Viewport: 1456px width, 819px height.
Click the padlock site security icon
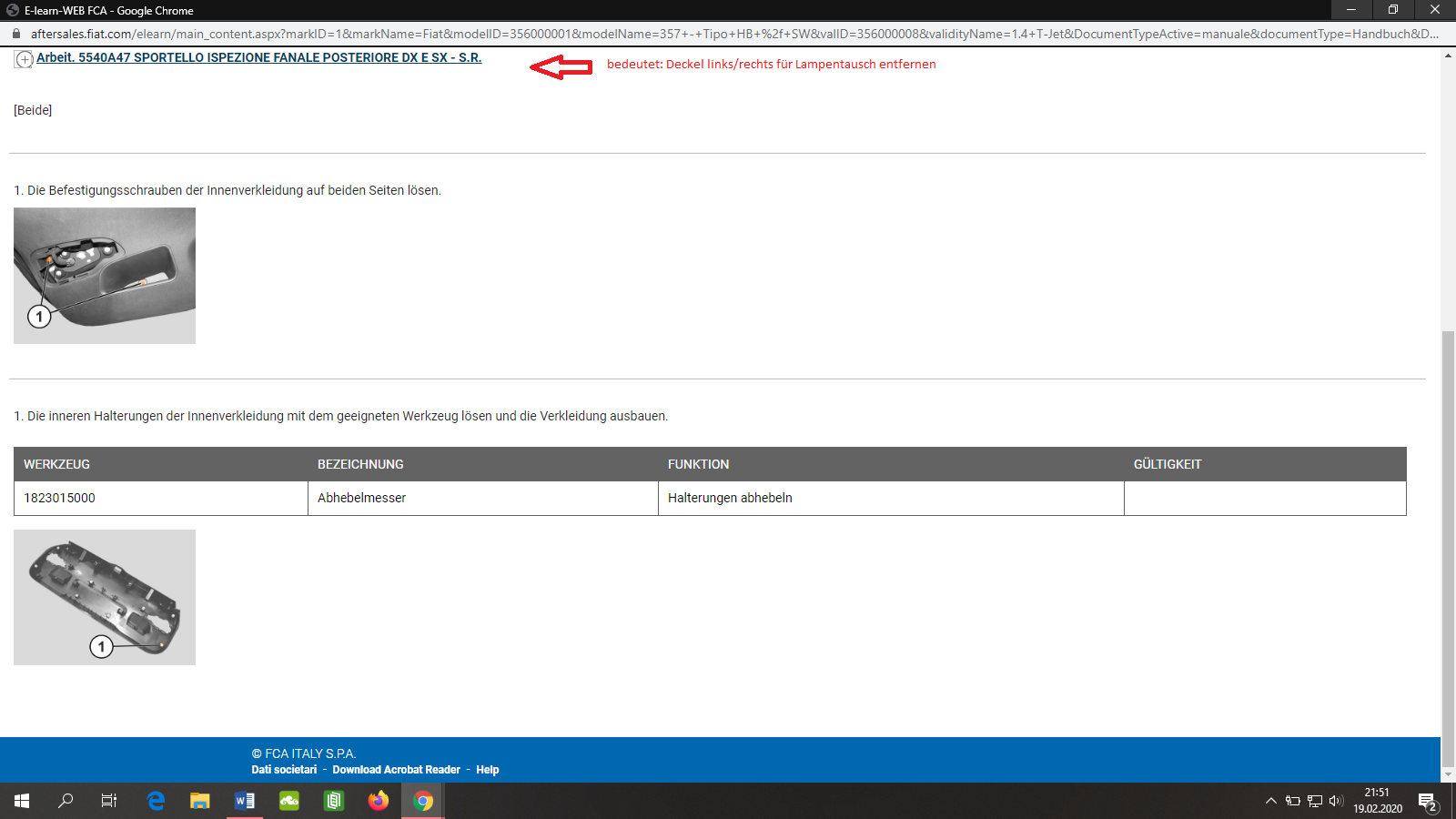pyautogui.click(x=16, y=34)
